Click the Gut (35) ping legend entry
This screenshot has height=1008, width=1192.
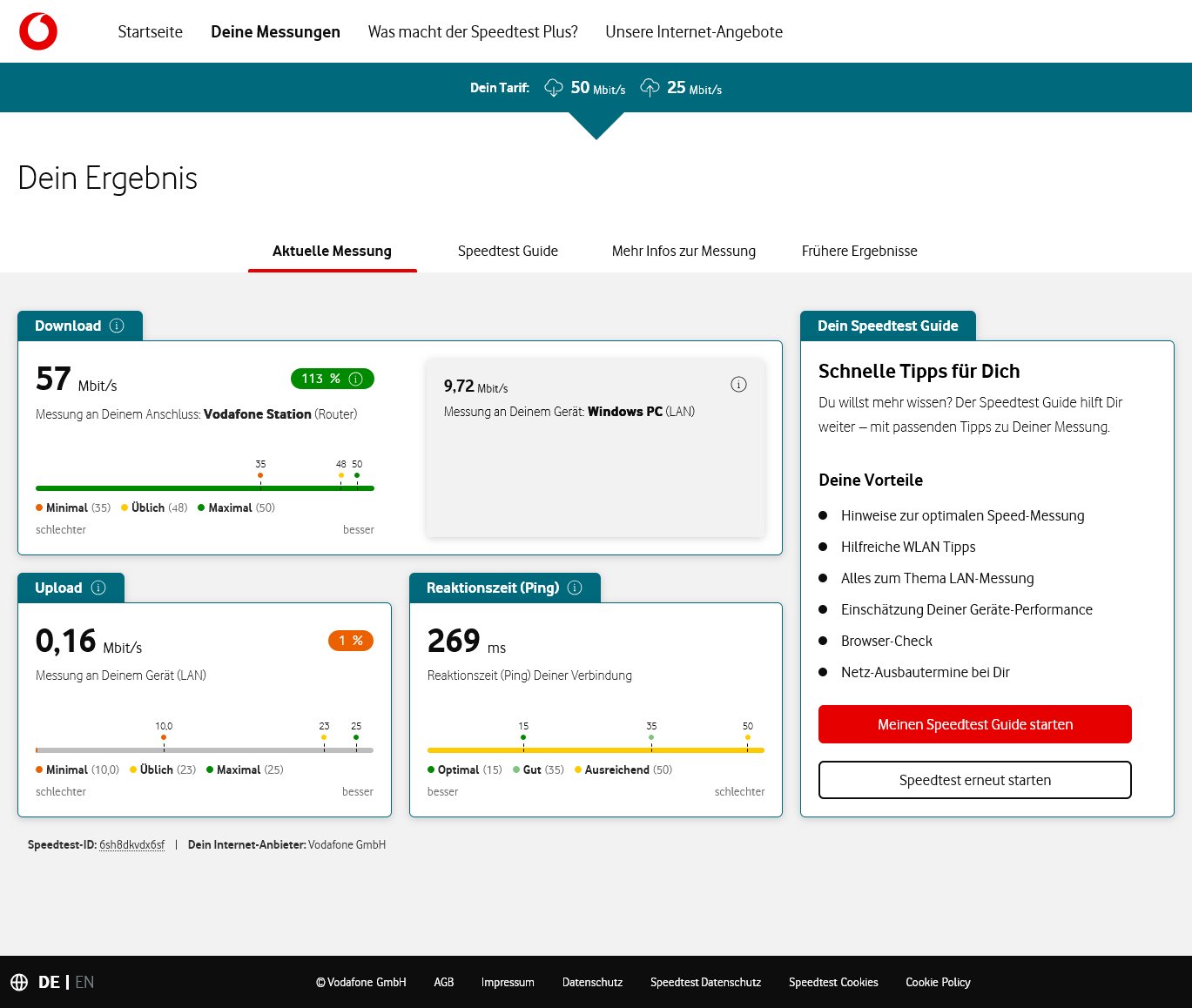[538, 769]
